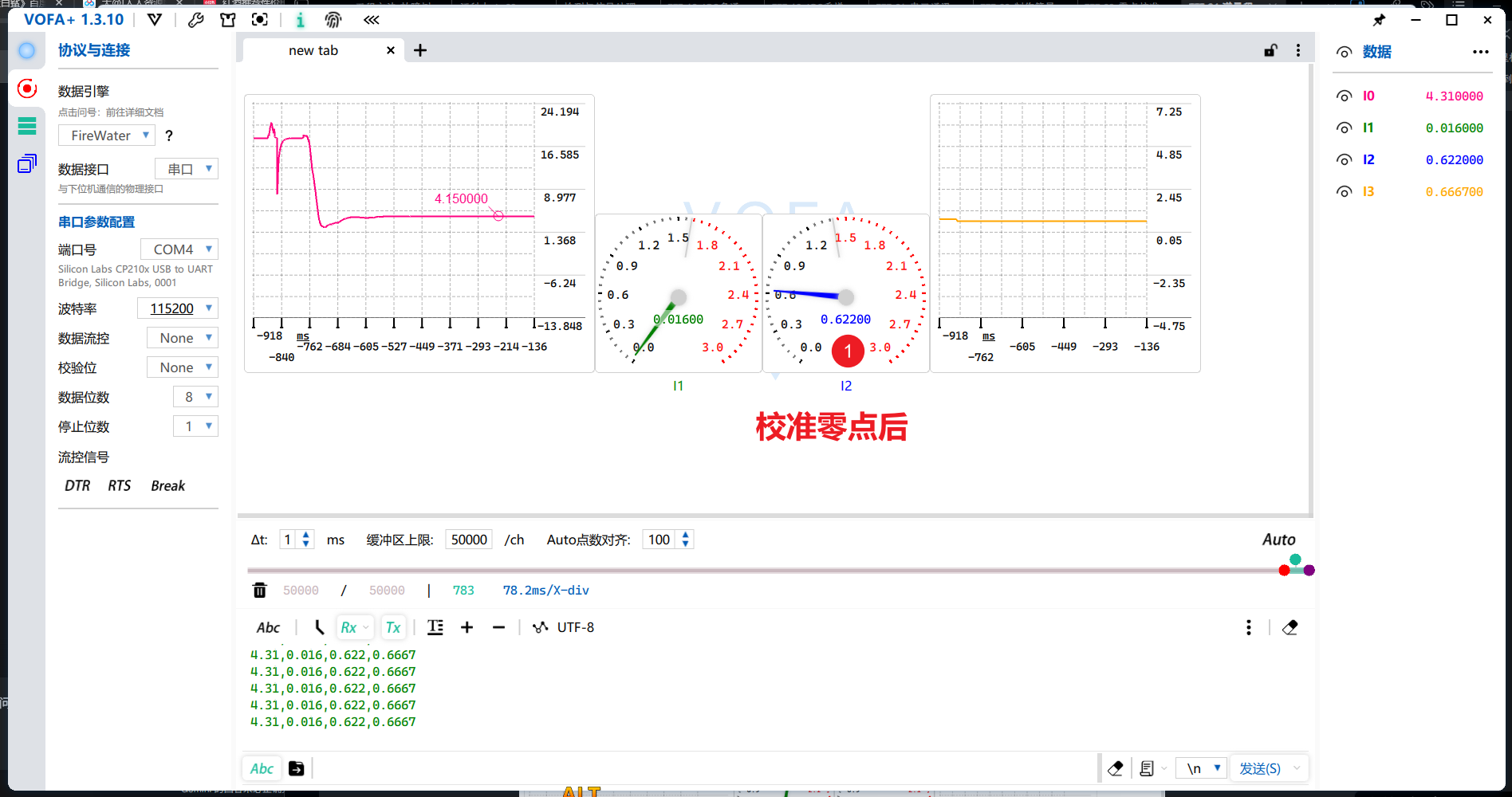
Task: Toggle the Rx receive display
Action: (349, 628)
